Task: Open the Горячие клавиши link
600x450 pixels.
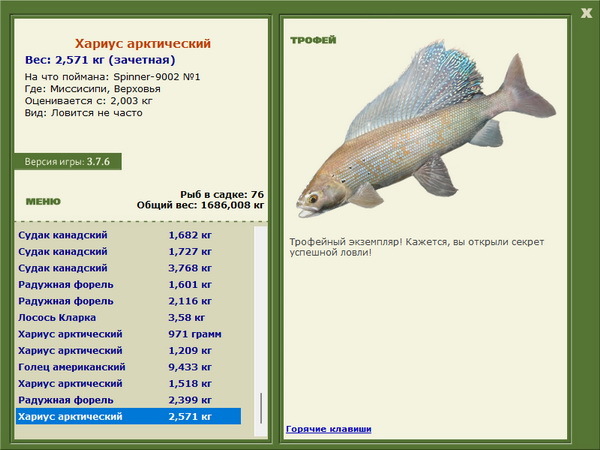Action: 329,429
